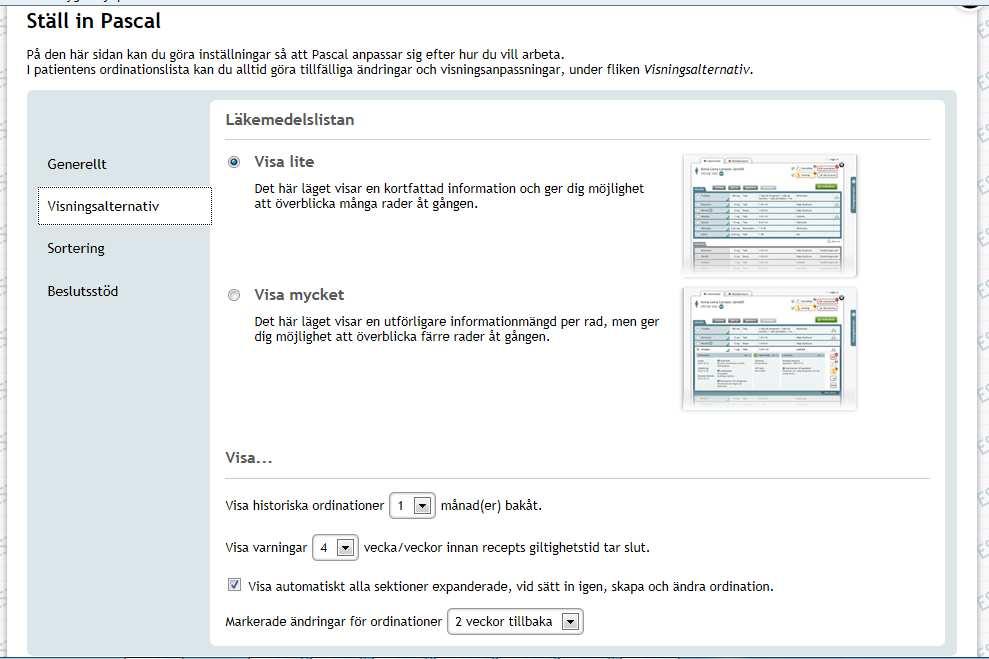The image size is (989, 659).
Task: Switch to the Beslutsstöd section
Action: point(83,291)
